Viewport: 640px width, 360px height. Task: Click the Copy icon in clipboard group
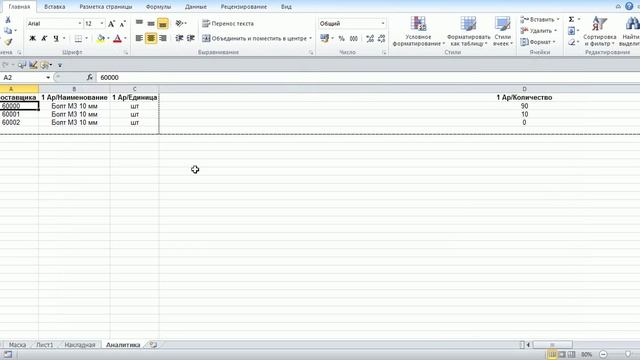pos(8,31)
